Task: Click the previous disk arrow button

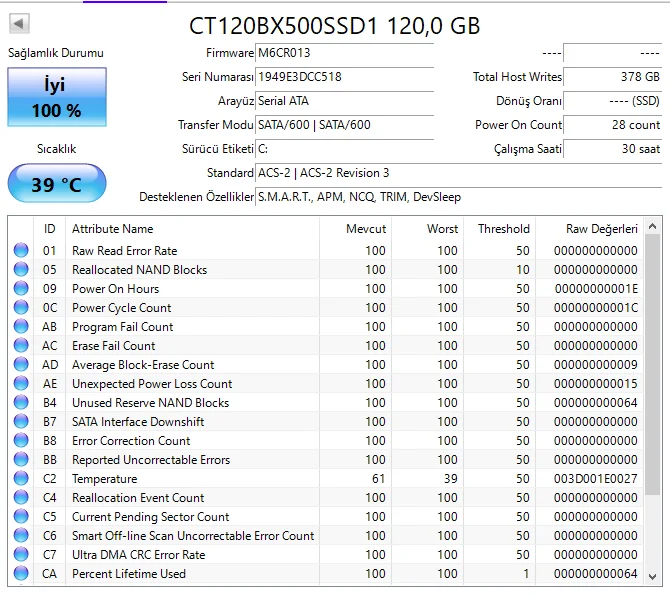Action: click(19, 24)
